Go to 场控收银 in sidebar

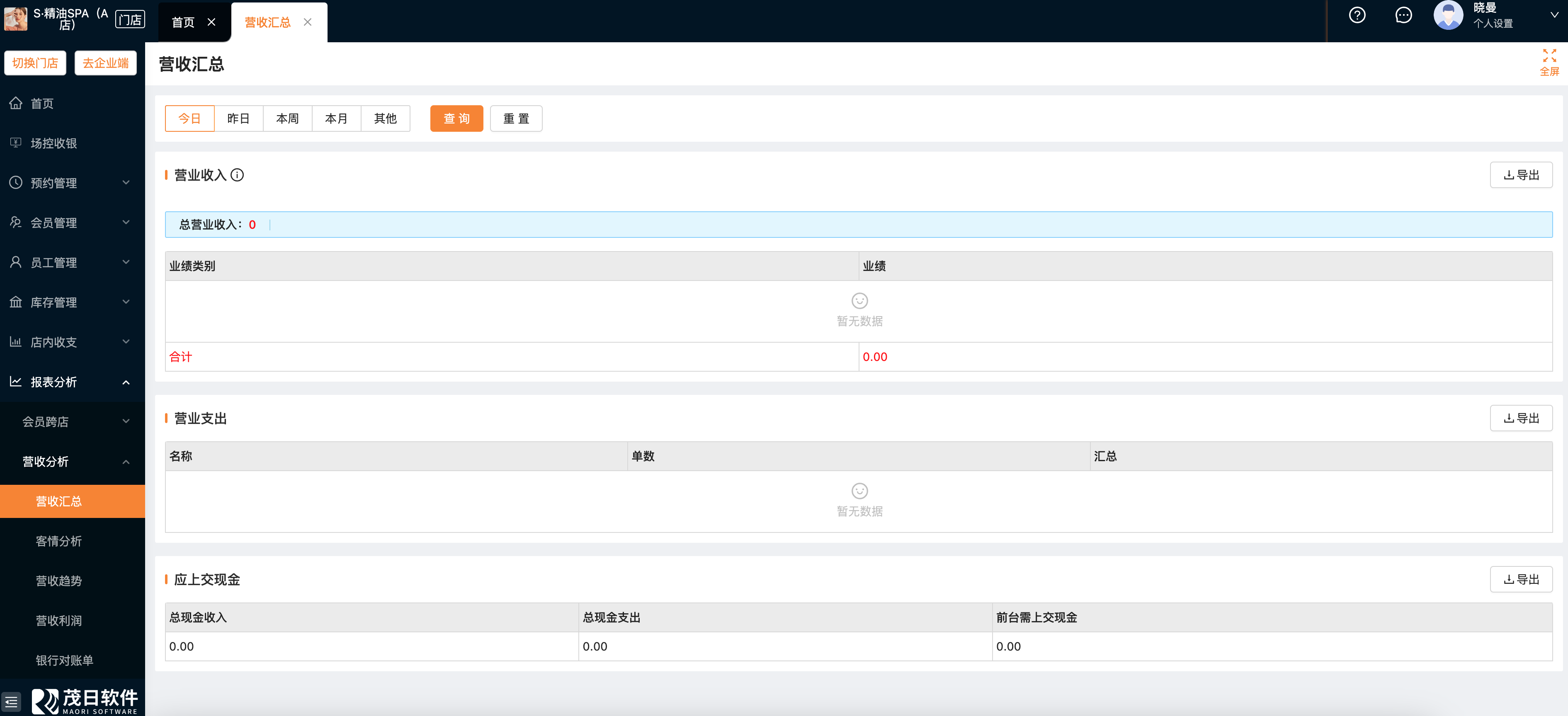[x=53, y=143]
